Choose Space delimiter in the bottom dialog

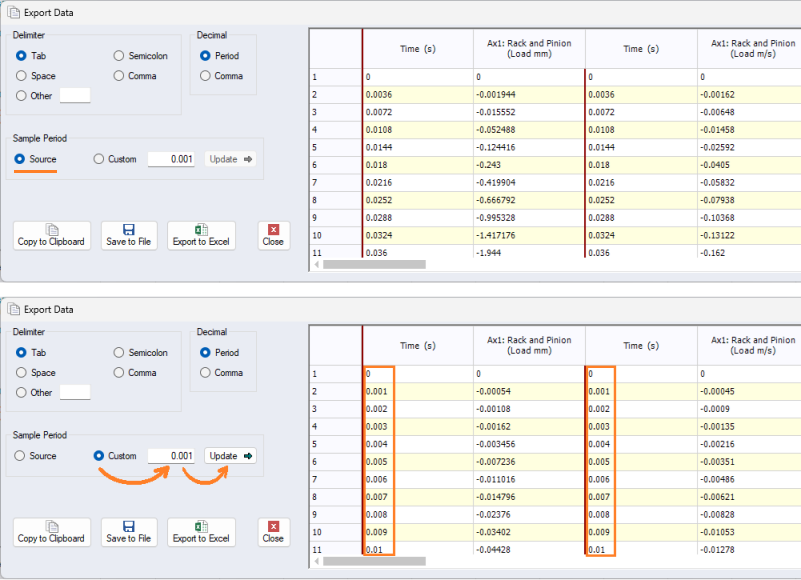click(22, 373)
